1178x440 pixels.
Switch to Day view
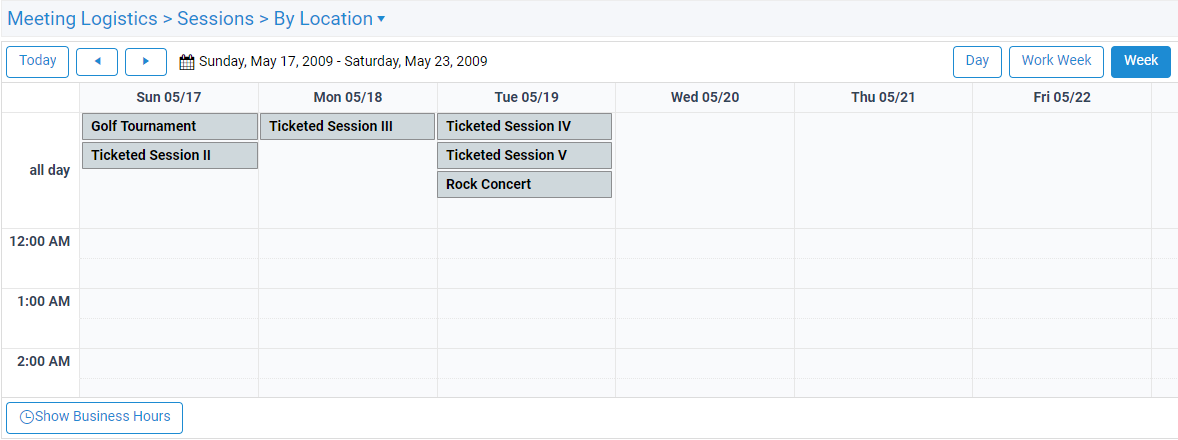click(977, 62)
